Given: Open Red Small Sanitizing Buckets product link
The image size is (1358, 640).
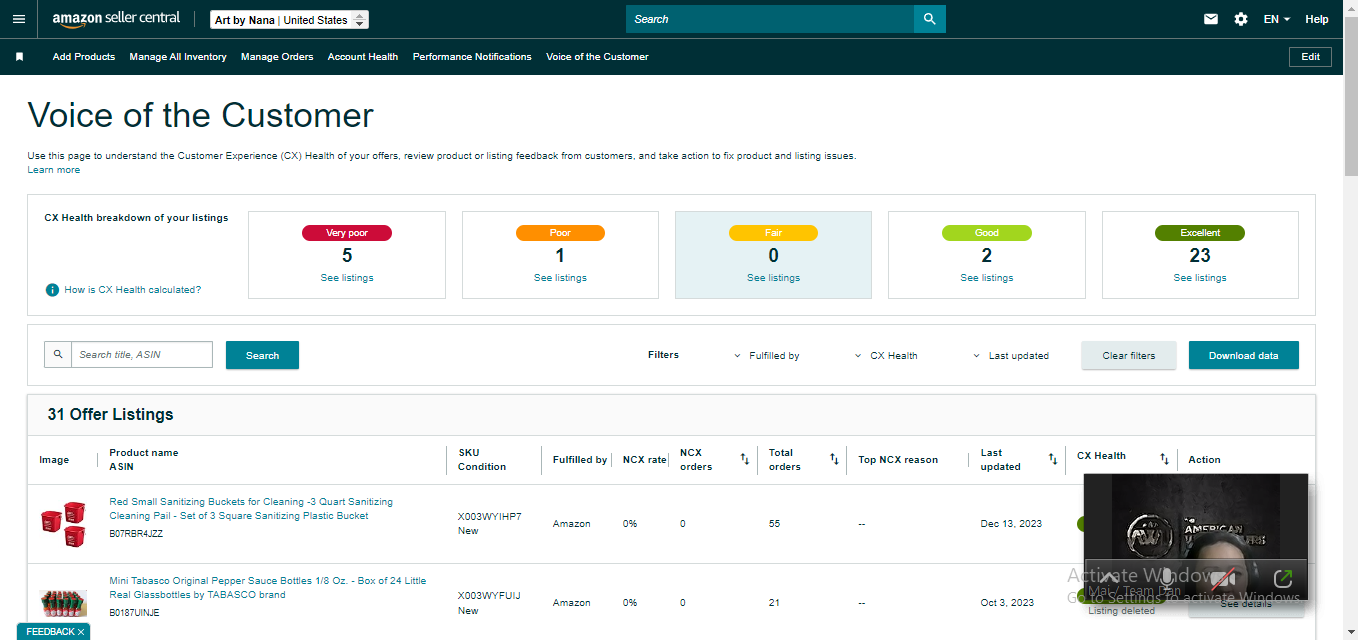Looking at the screenshot, I should click(x=251, y=509).
